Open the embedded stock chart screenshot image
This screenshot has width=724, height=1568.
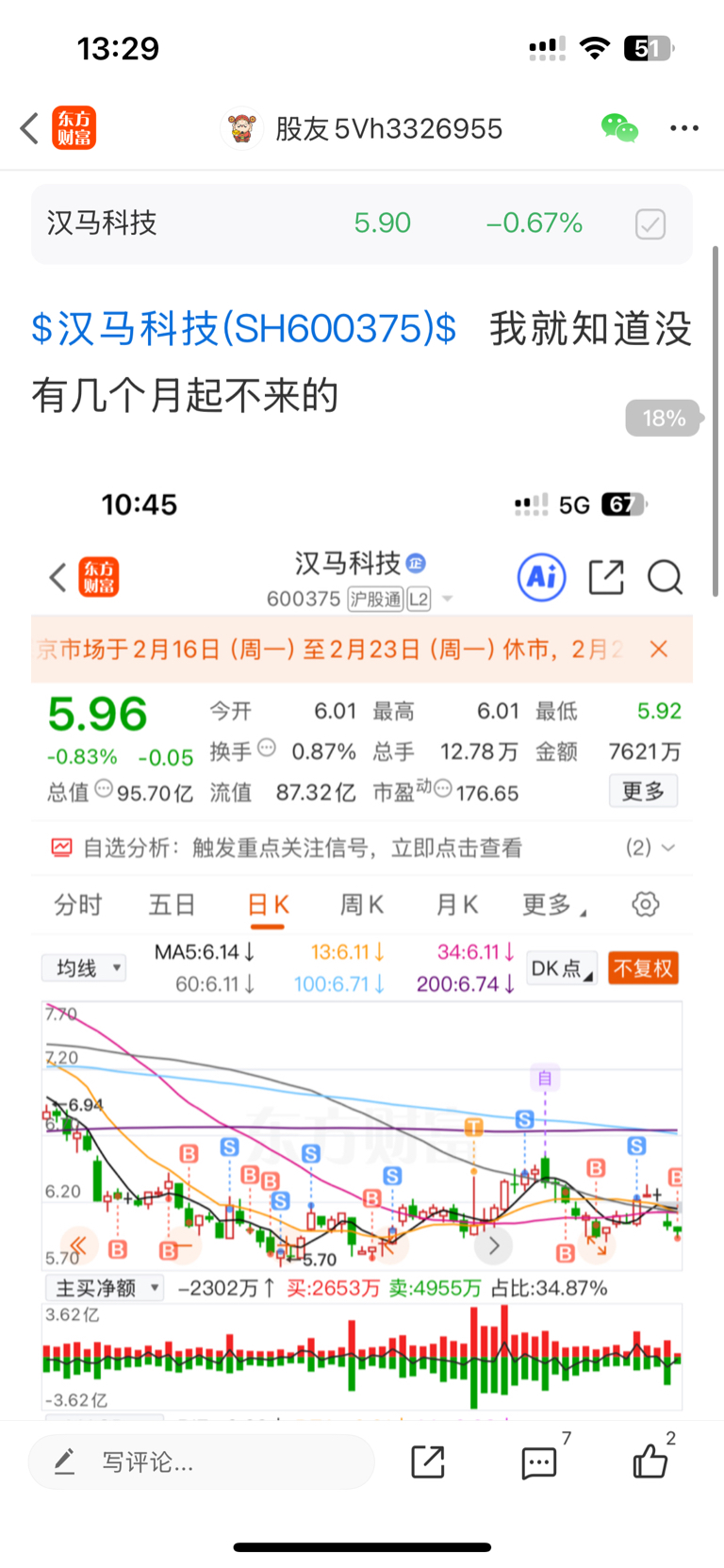(362, 948)
